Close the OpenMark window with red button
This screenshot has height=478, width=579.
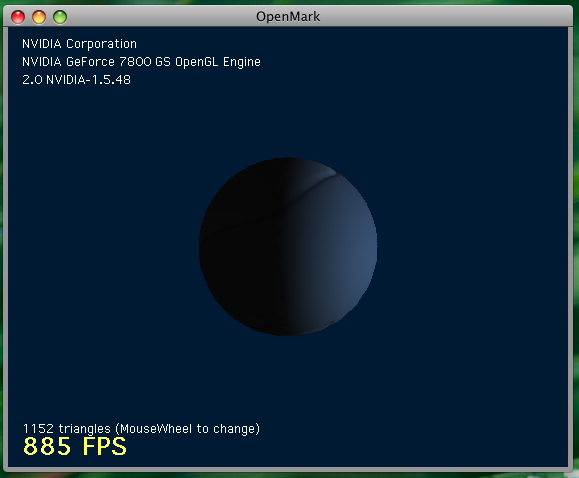pyautogui.click(x=18, y=17)
